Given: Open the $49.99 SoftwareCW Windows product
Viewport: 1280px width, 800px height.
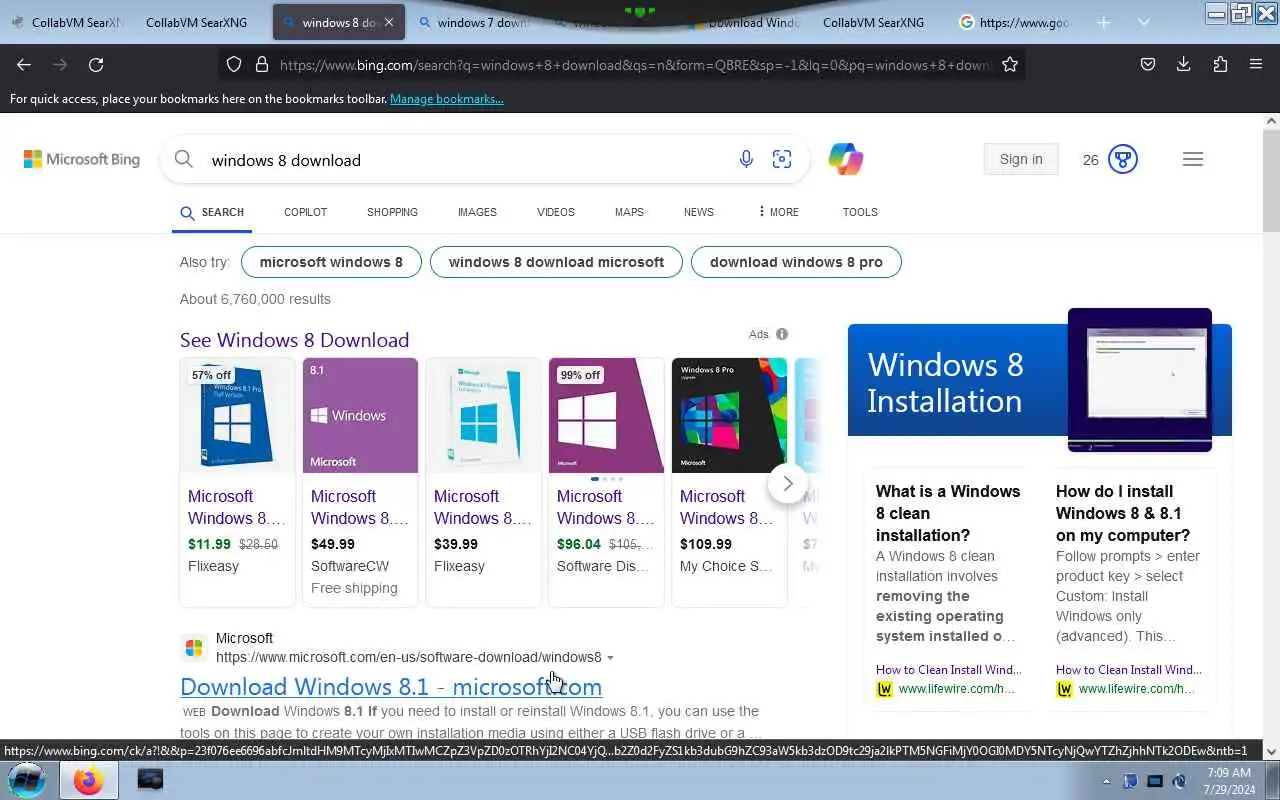Looking at the screenshot, I should (x=360, y=482).
